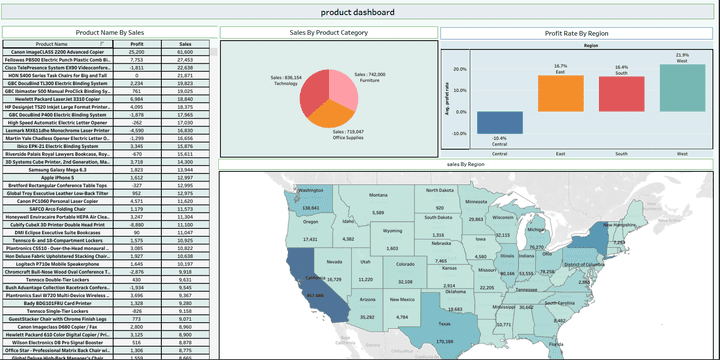Select 'Logitech P710e Mobile Speakerphone' row

tap(106, 264)
